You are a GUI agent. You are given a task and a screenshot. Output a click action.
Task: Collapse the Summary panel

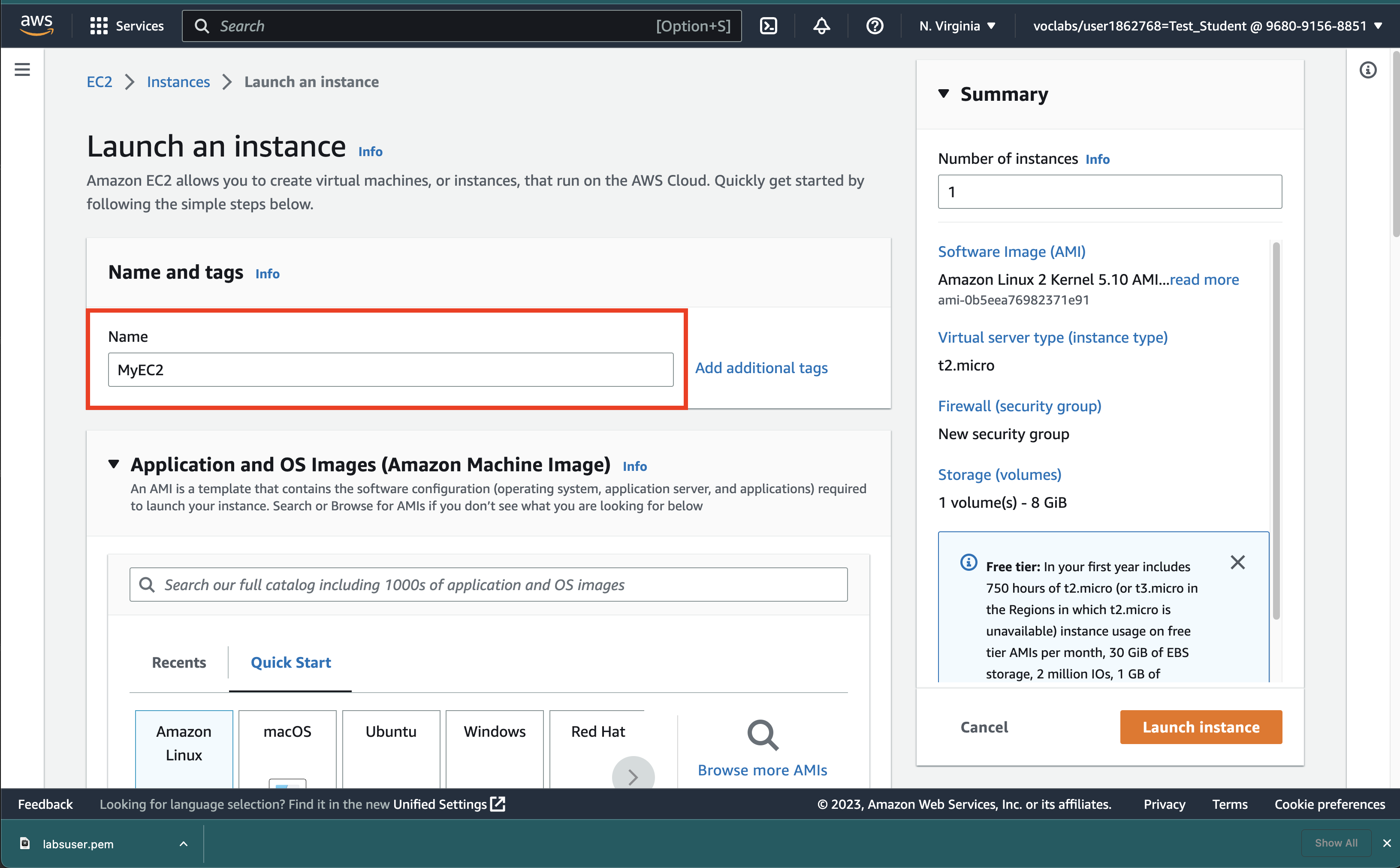(x=944, y=93)
